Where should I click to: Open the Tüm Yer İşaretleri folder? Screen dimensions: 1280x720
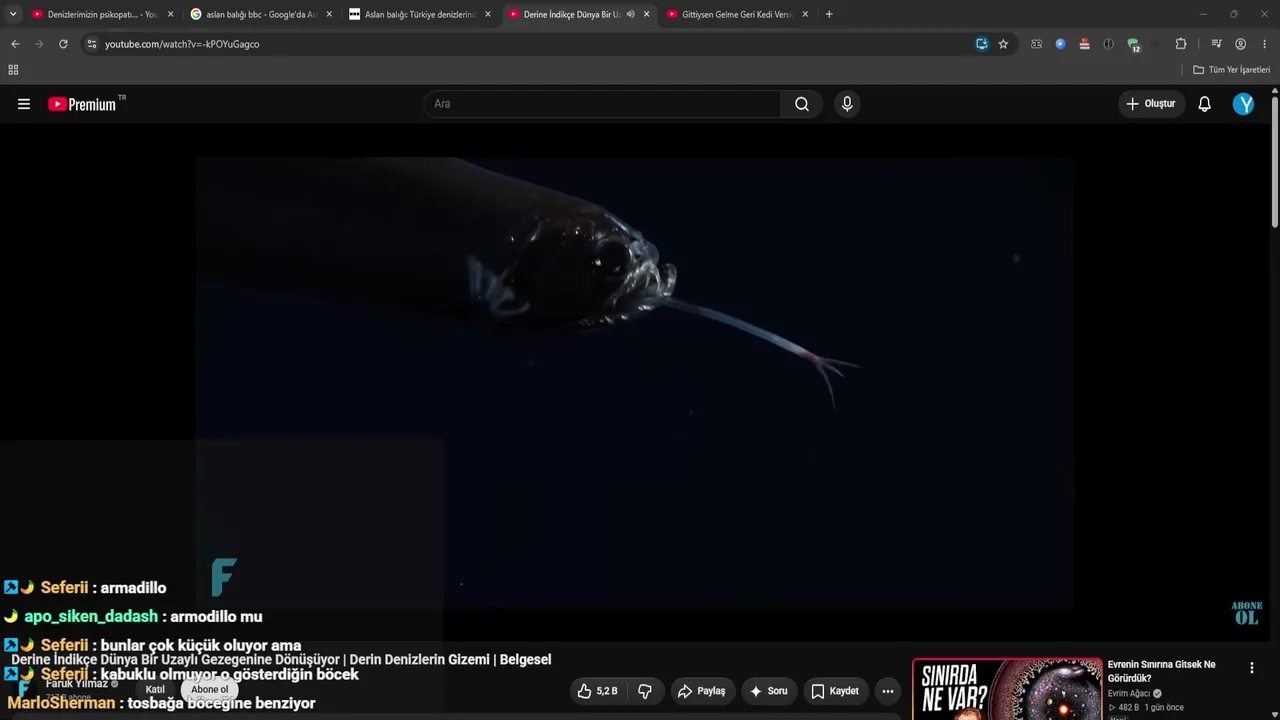1231,70
